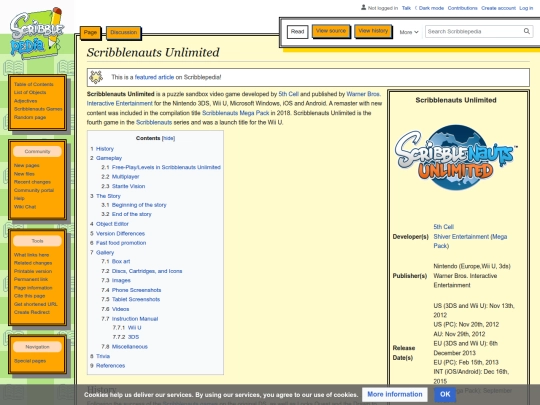Collapse the Navigation sidebar section
Image resolution: width=540 pixels, height=405 pixels.
pos(38,347)
